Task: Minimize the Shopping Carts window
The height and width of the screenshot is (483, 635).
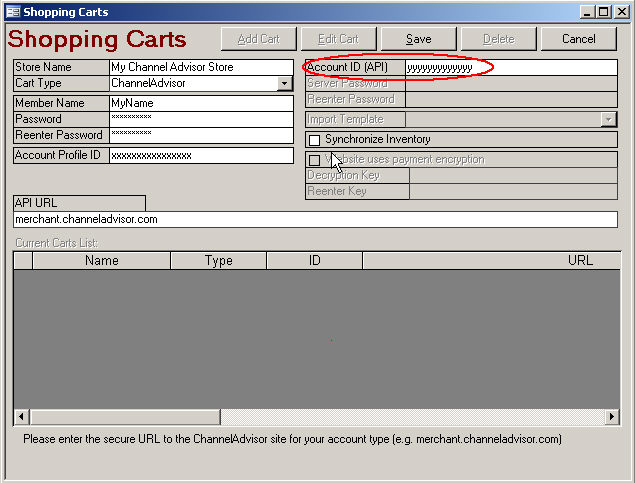Action: pos(587,12)
